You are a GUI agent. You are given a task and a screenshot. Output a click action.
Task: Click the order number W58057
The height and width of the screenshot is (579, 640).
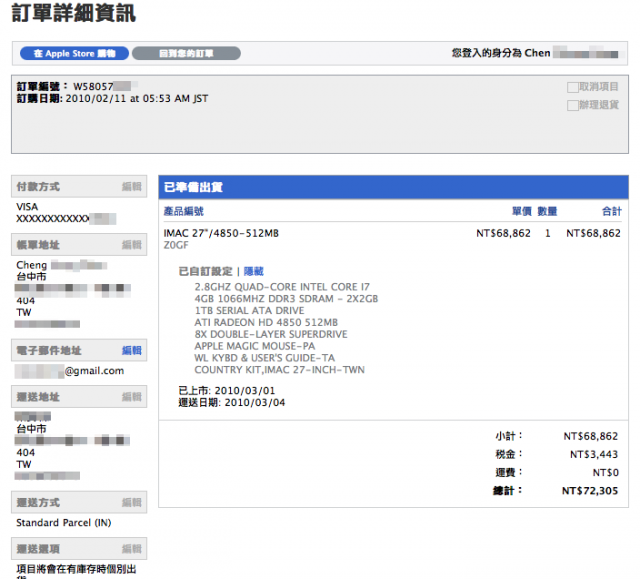[x=93, y=87]
